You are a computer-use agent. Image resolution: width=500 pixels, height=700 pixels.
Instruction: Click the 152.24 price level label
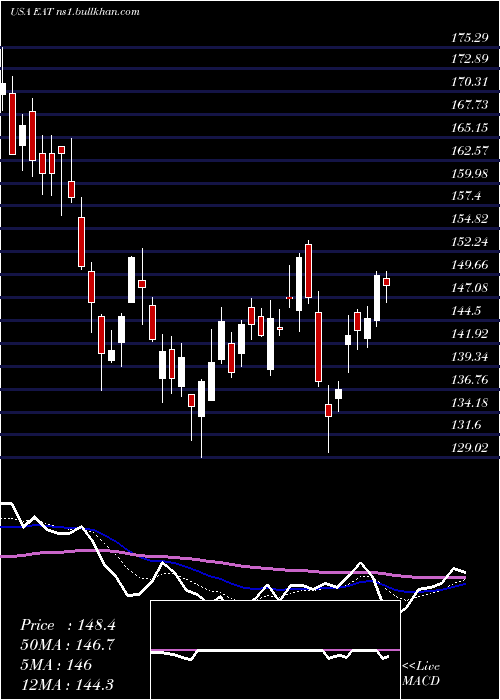click(x=470, y=242)
